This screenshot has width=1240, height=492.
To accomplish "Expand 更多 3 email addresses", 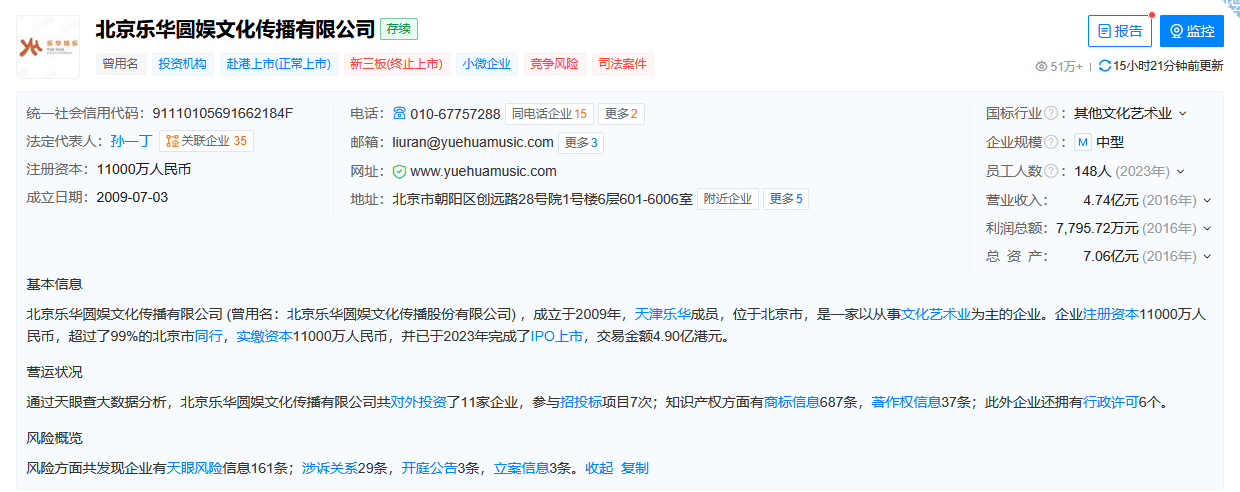I will point(581,142).
